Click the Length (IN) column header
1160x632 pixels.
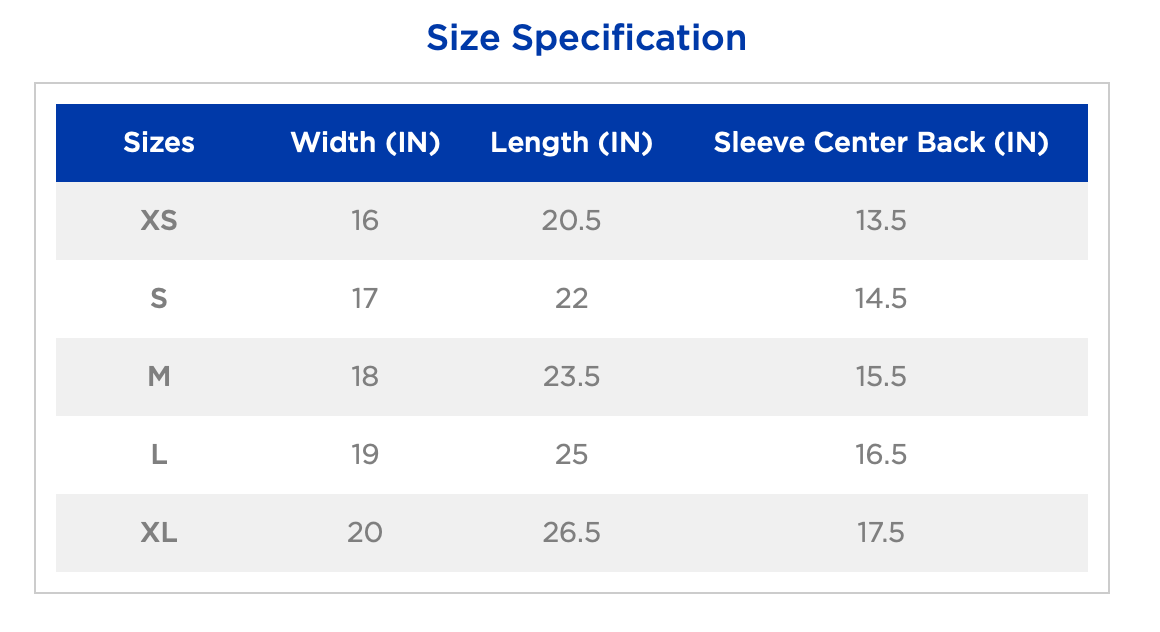coord(571,143)
